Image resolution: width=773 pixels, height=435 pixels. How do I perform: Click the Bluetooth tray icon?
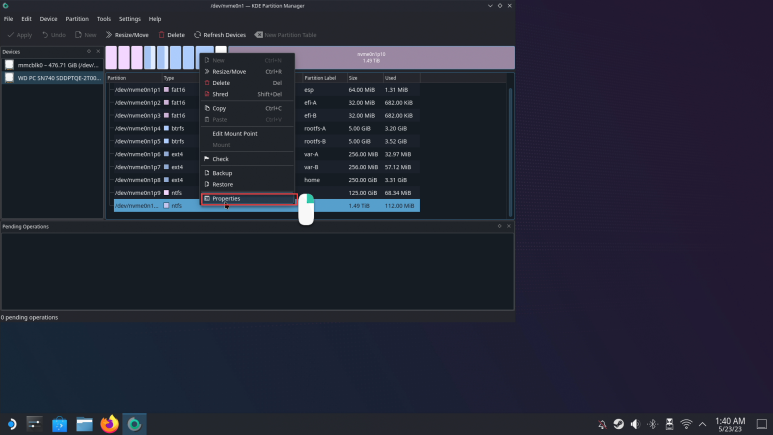tap(652, 424)
